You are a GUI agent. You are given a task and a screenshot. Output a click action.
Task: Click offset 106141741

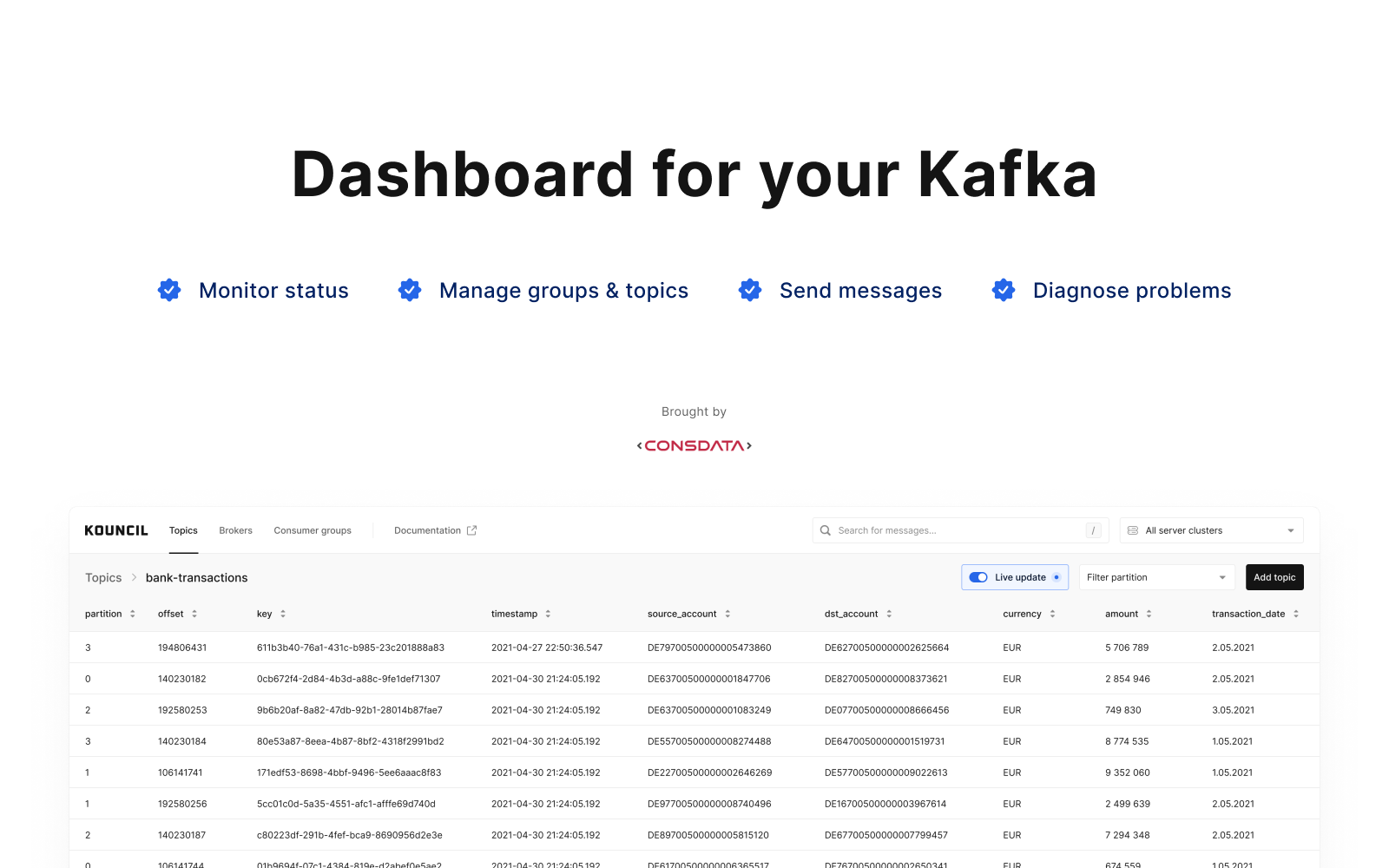point(181,773)
